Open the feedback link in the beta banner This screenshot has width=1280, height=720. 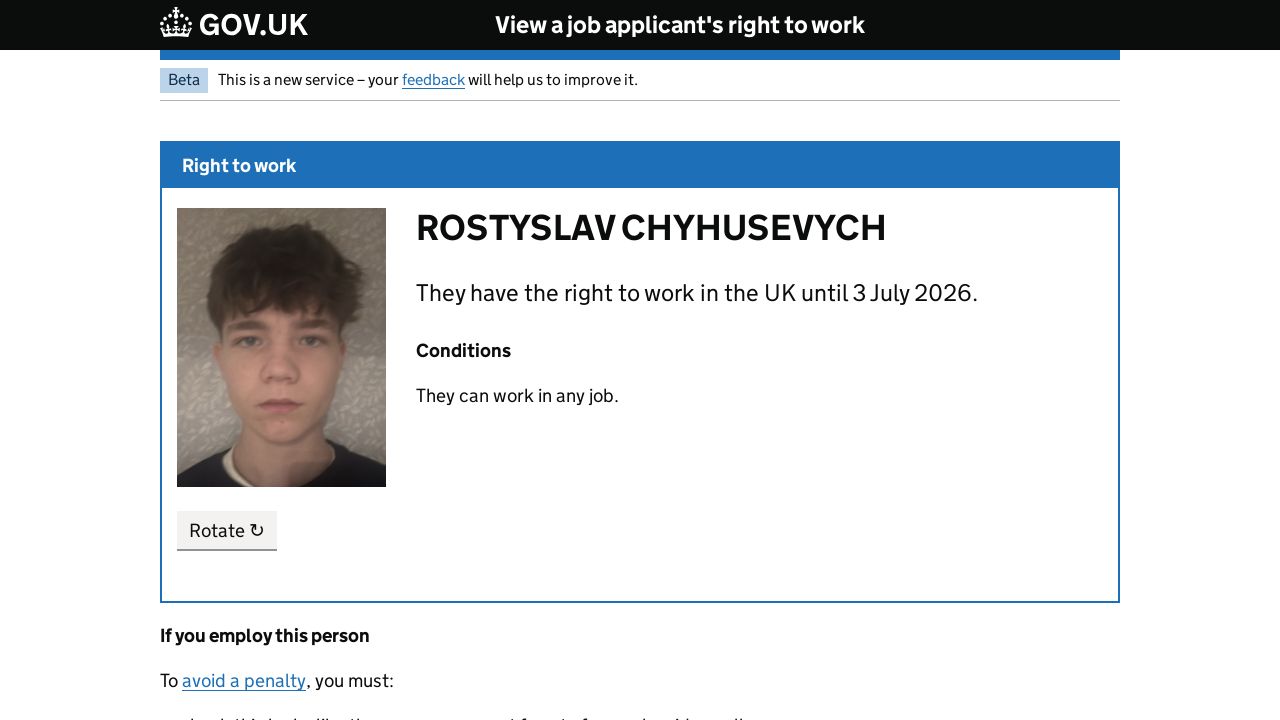click(433, 80)
